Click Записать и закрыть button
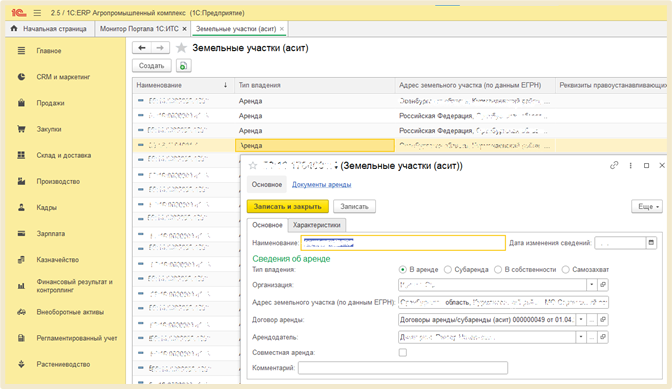 (x=288, y=206)
